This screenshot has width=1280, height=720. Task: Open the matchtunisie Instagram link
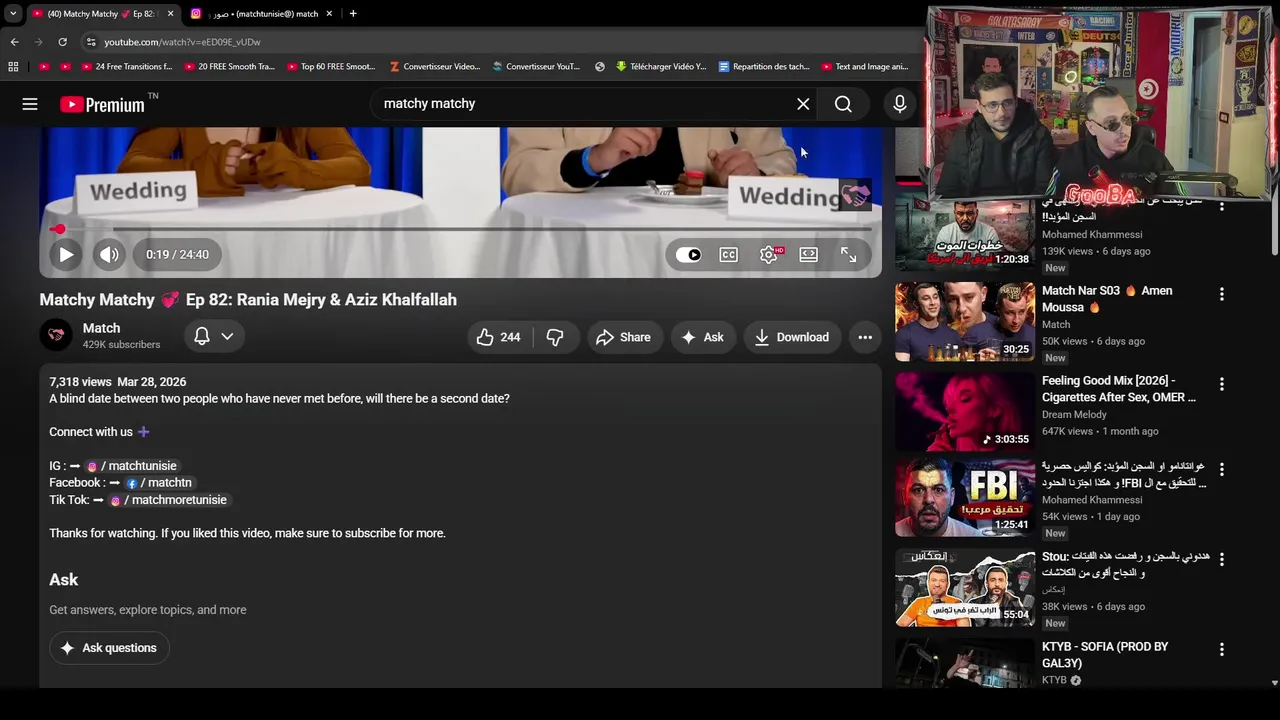click(x=132, y=466)
